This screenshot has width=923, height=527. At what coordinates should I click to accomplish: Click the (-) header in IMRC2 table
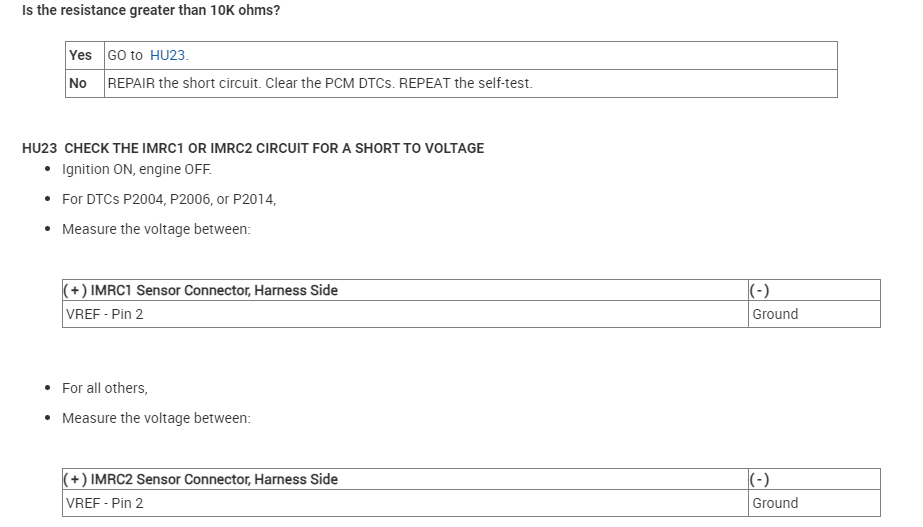pyautogui.click(x=760, y=480)
